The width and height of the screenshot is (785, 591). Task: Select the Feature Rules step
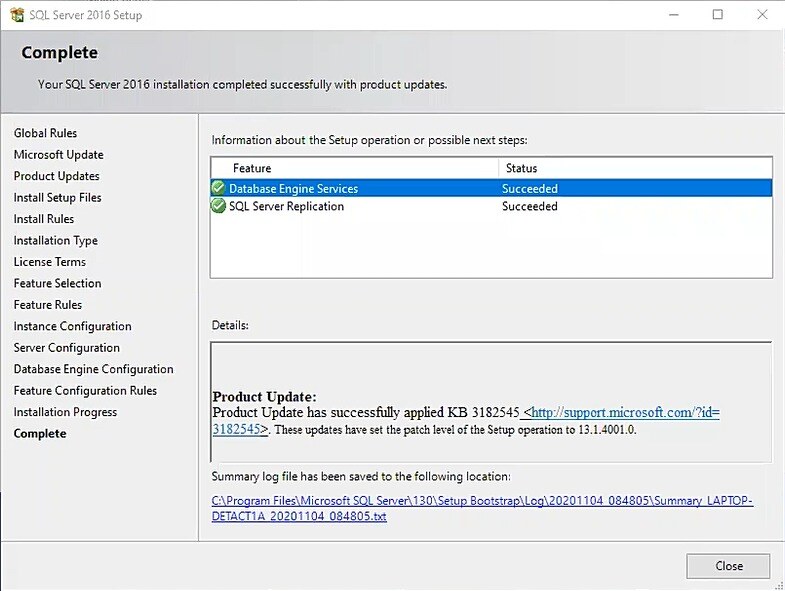[48, 305]
